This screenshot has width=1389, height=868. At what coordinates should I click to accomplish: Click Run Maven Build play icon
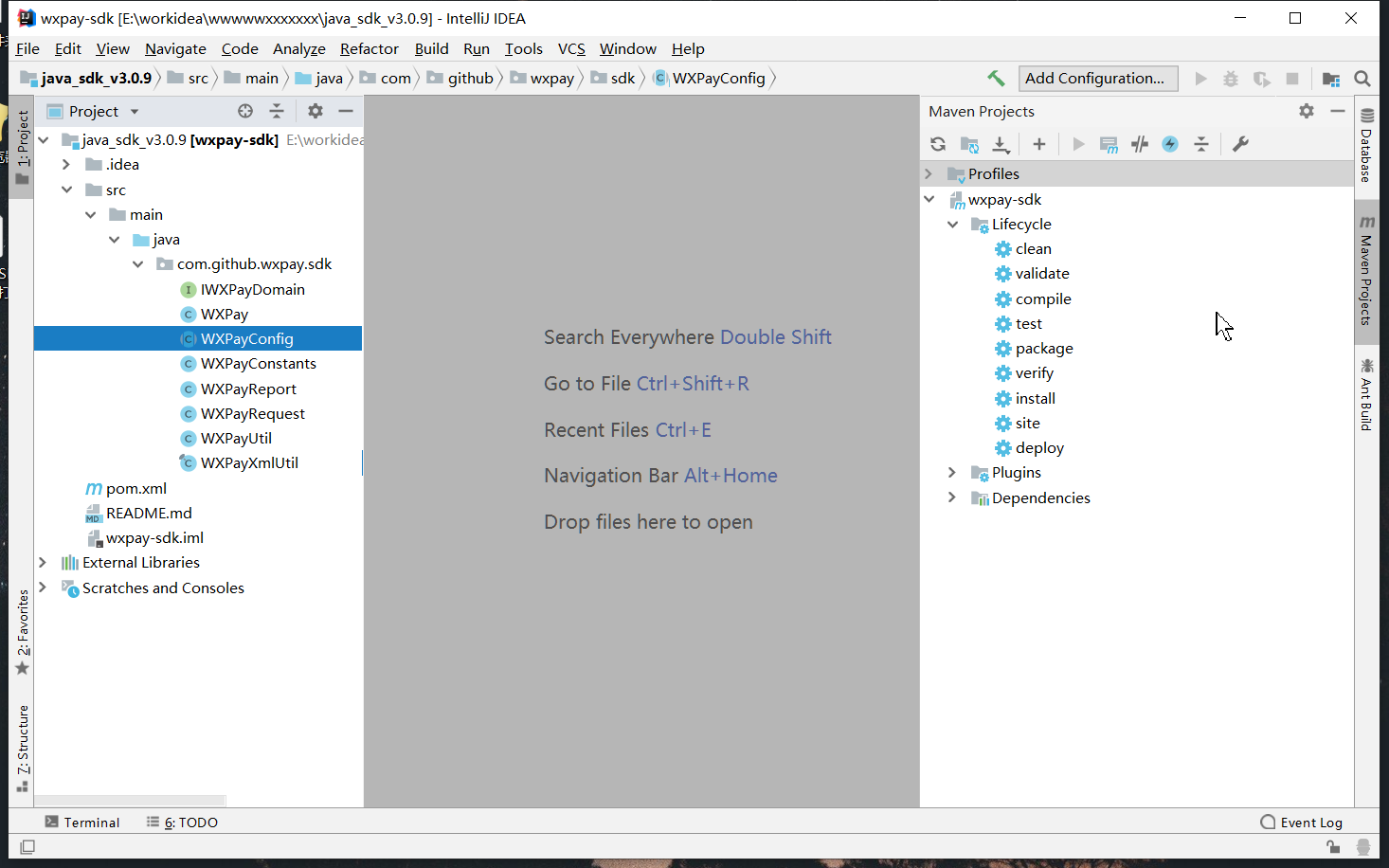(1078, 144)
